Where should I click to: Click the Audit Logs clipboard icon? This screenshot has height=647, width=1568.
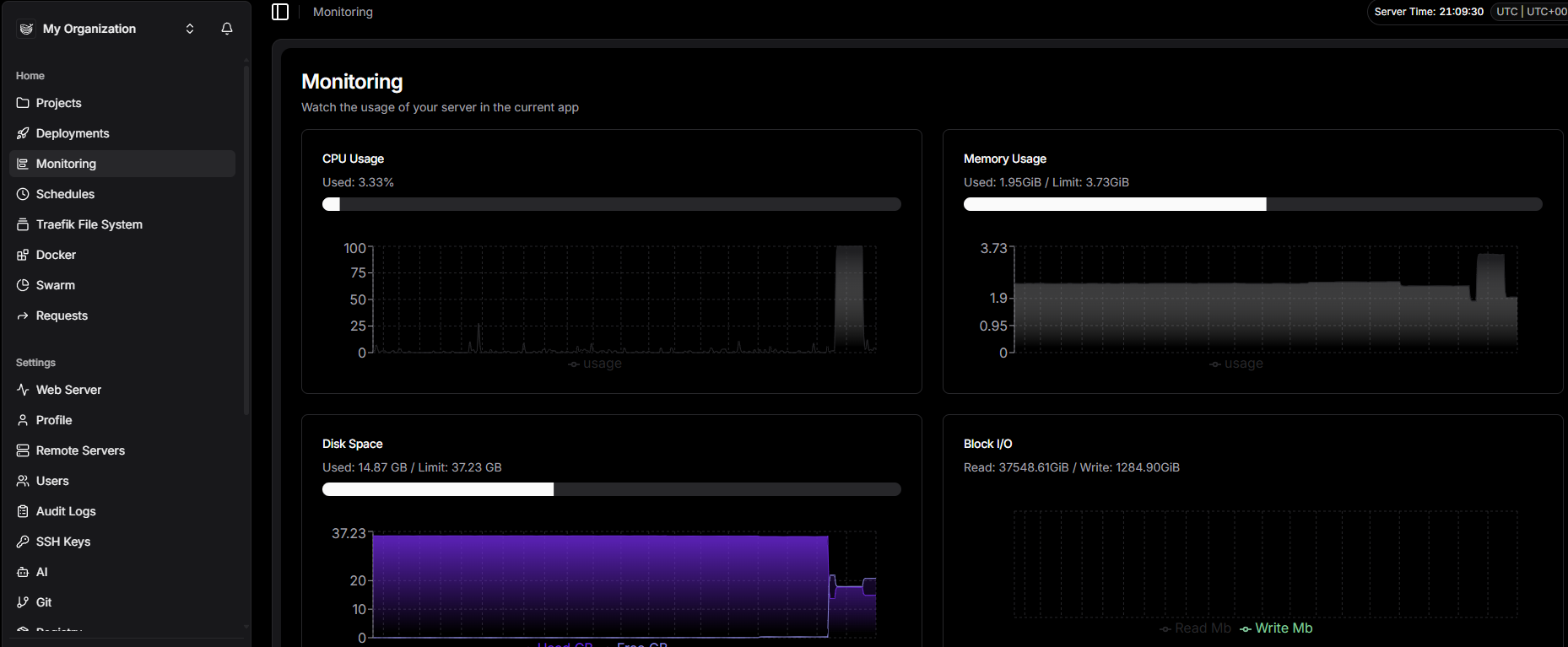[x=23, y=511]
